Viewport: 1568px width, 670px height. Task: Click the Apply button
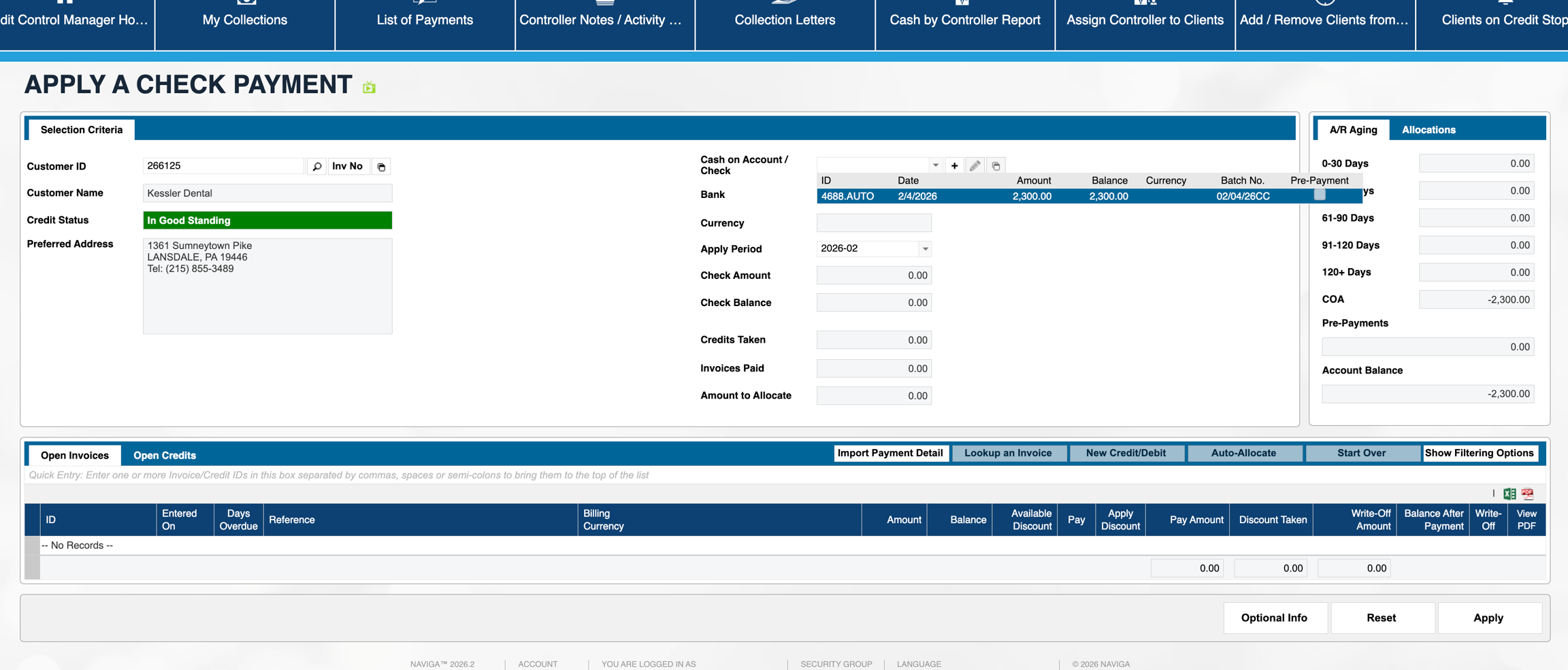click(x=1488, y=618)
